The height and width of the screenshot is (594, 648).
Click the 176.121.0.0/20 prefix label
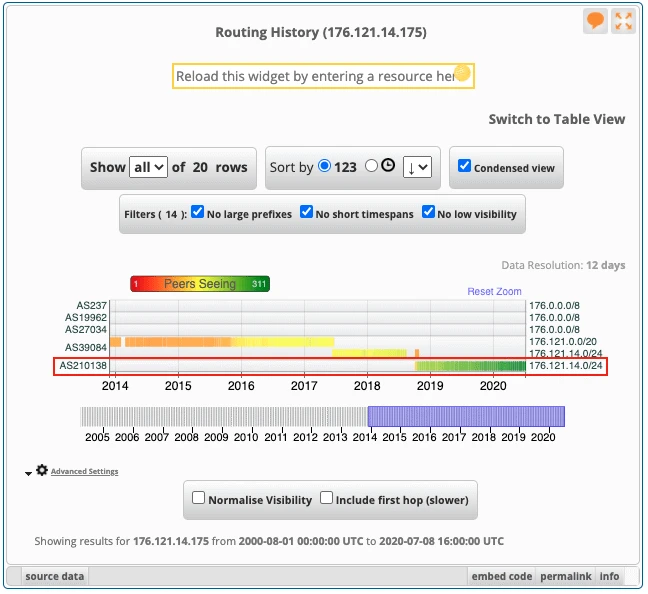pos(563,341)
